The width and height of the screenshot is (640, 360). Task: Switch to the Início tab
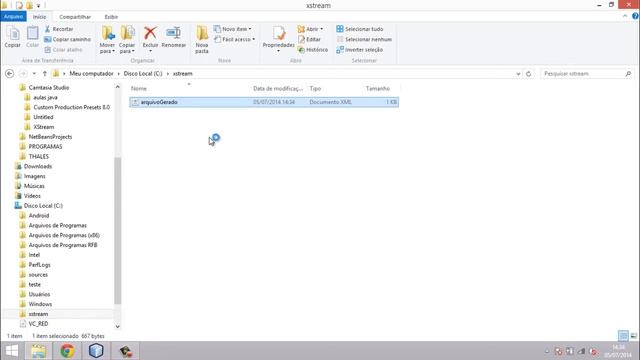(40, 17)
